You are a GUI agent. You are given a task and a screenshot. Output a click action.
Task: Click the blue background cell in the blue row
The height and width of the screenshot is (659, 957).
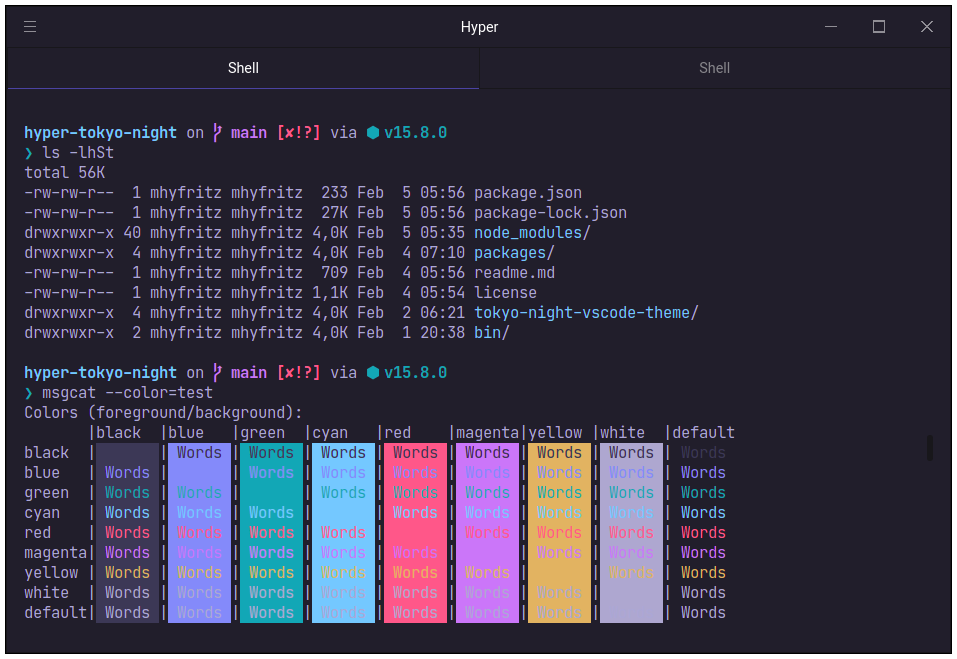[200, 473]
